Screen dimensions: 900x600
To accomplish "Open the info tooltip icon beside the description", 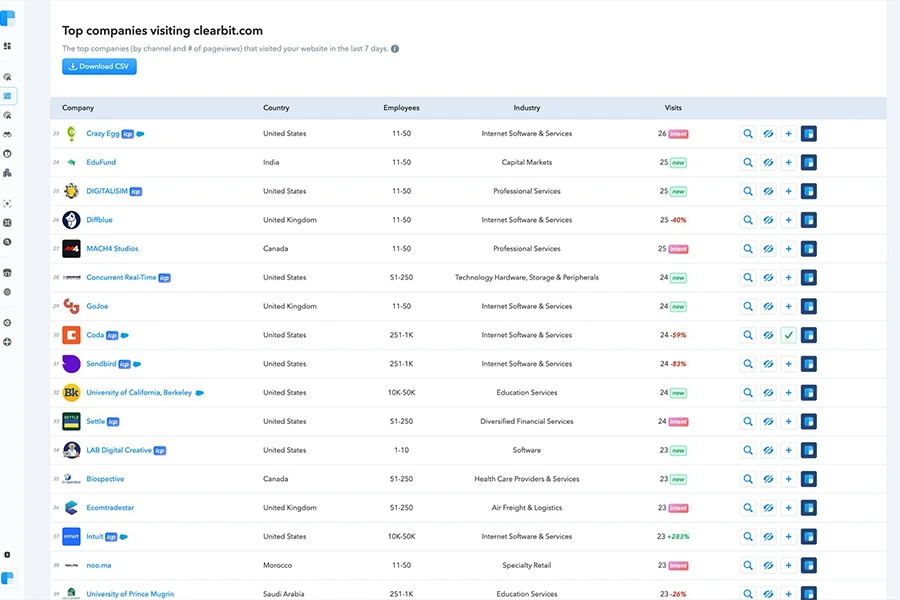I will 395,49.
